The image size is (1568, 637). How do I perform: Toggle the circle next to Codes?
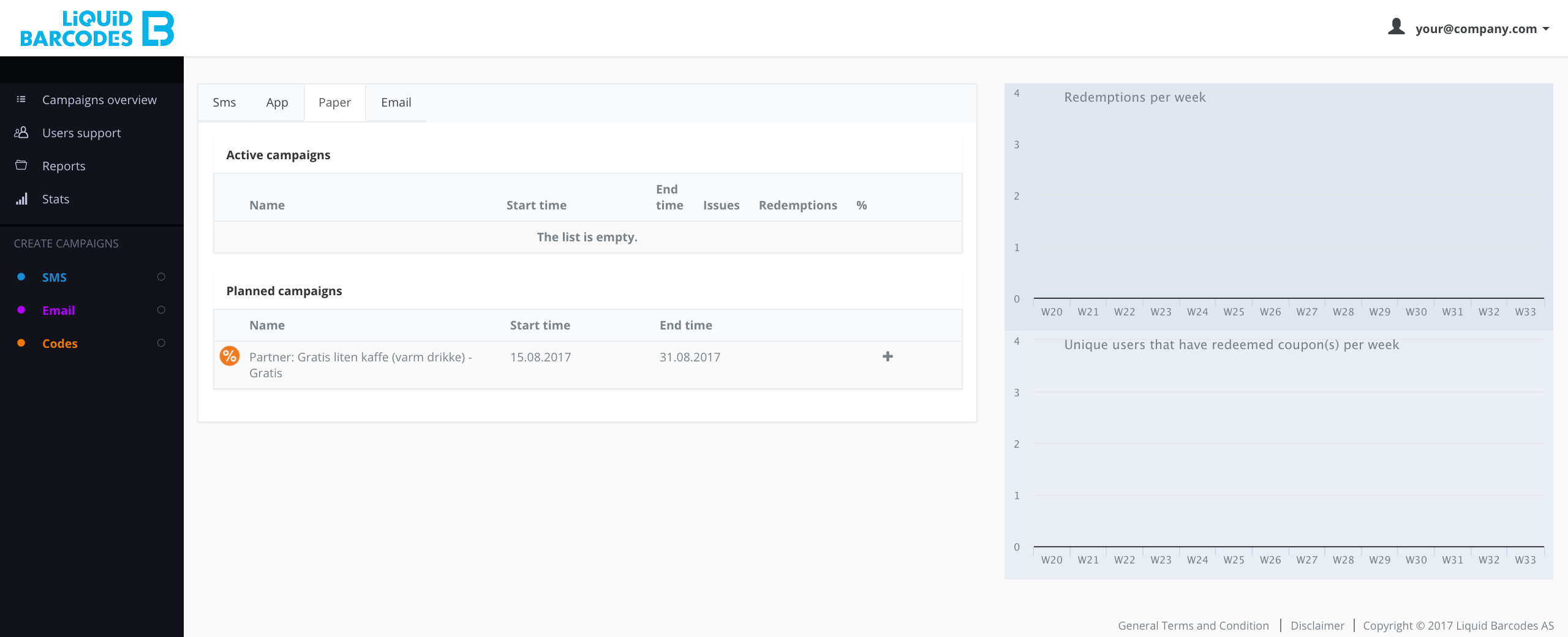(x=161, y=343)
